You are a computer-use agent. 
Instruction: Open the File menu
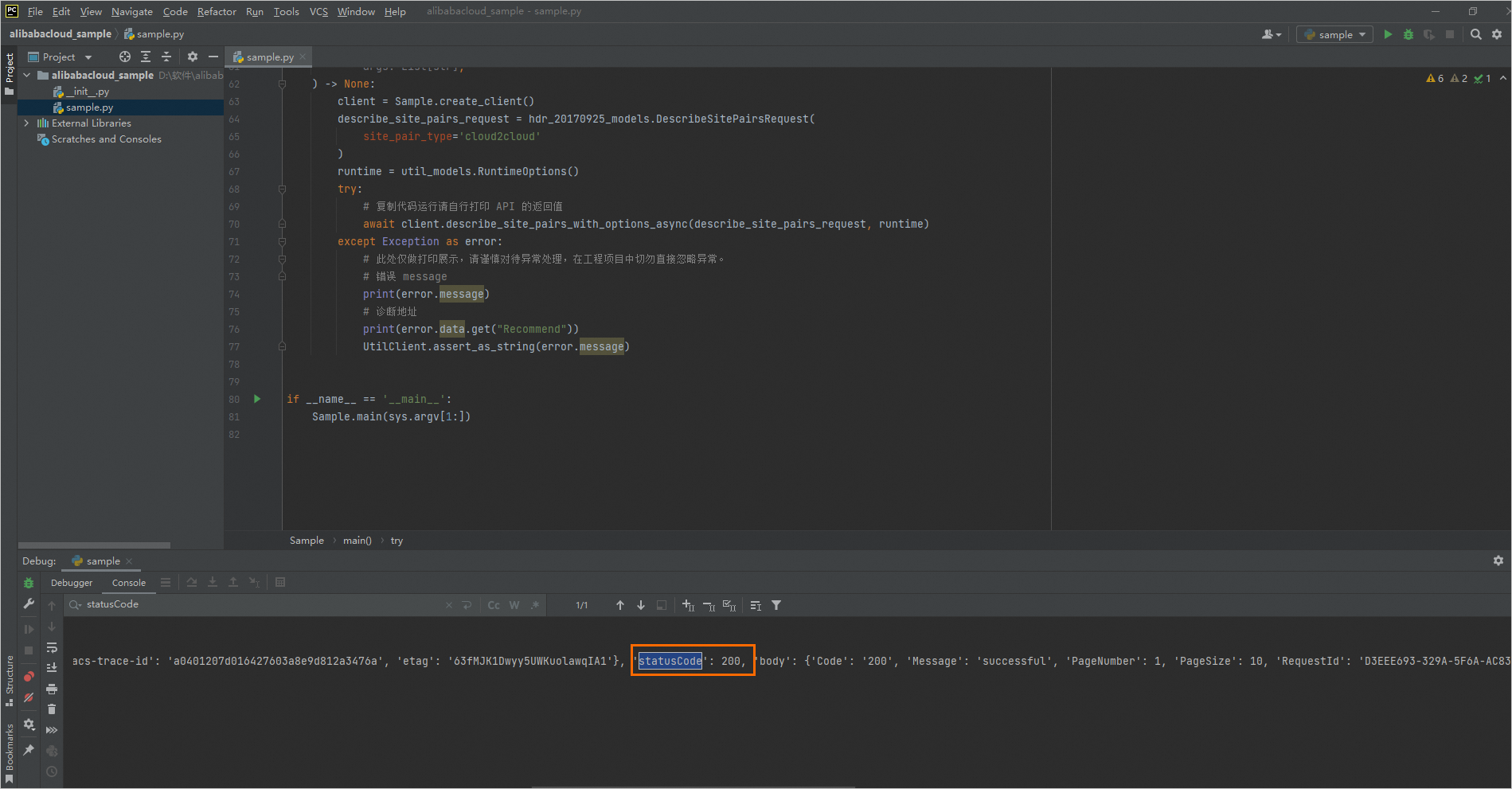[x=35, y=11]
